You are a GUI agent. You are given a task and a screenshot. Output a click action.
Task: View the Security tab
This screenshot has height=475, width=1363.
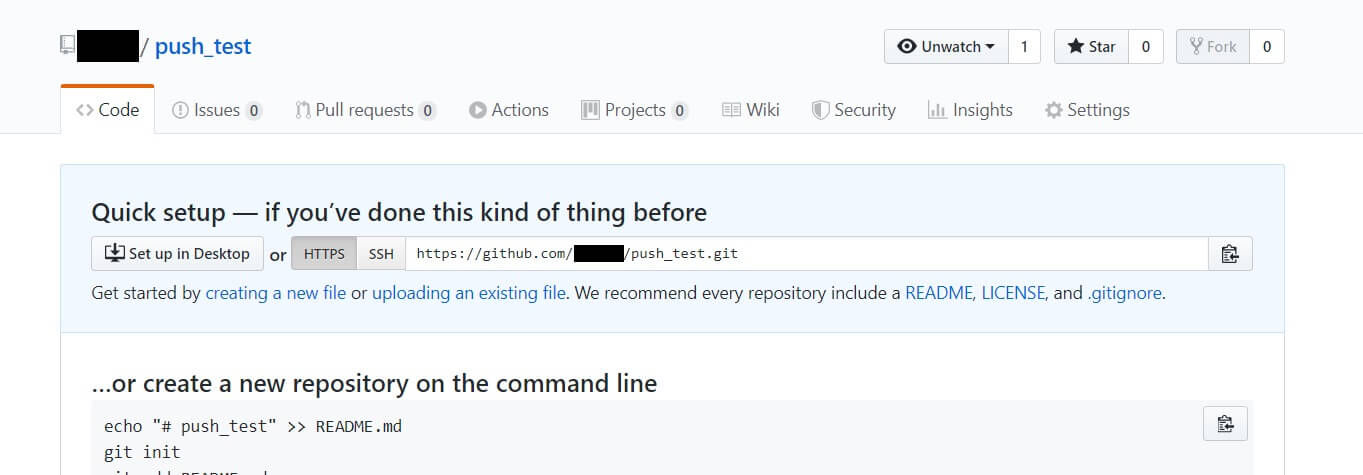pos(853,110)
